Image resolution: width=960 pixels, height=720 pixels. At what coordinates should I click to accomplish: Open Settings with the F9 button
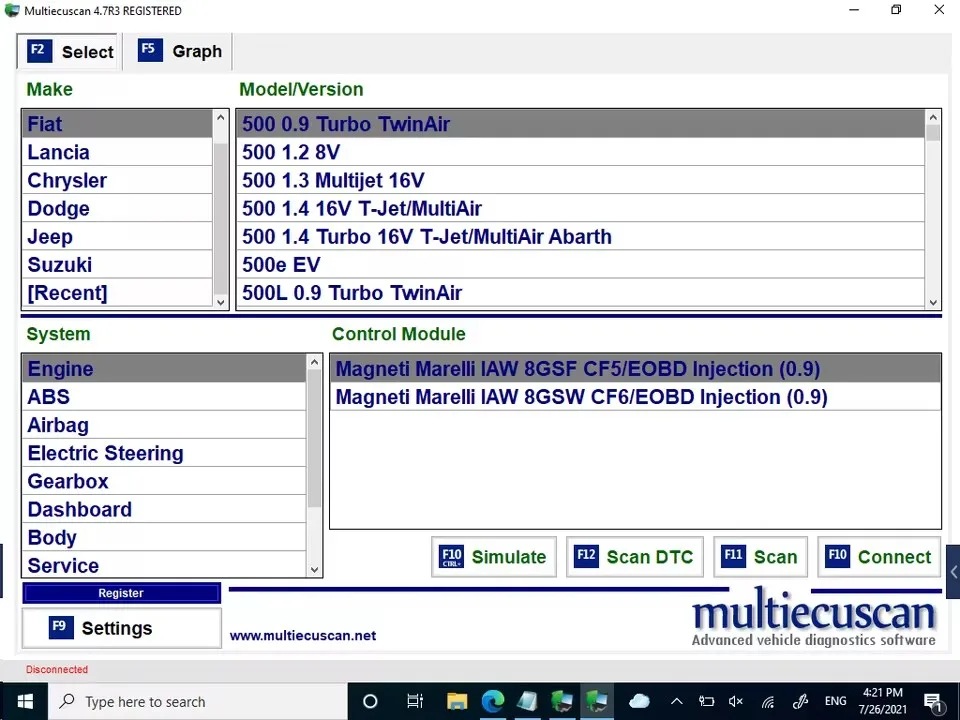click(120, 628)
